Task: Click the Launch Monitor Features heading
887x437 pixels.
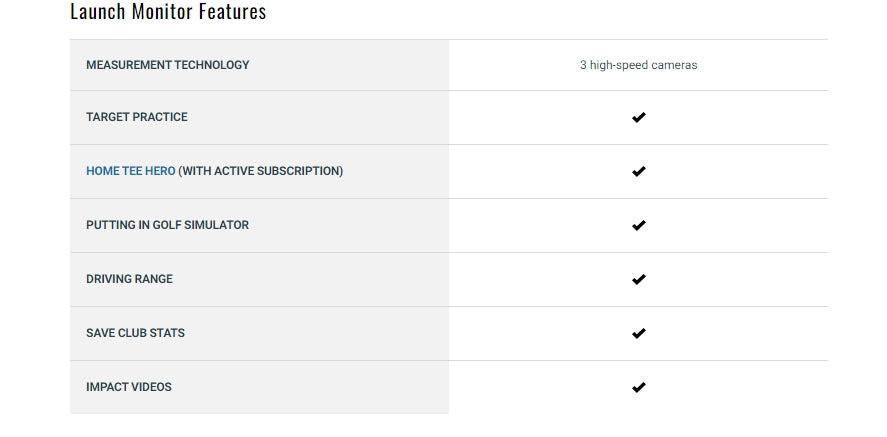Action: click(x=168, y=13)
